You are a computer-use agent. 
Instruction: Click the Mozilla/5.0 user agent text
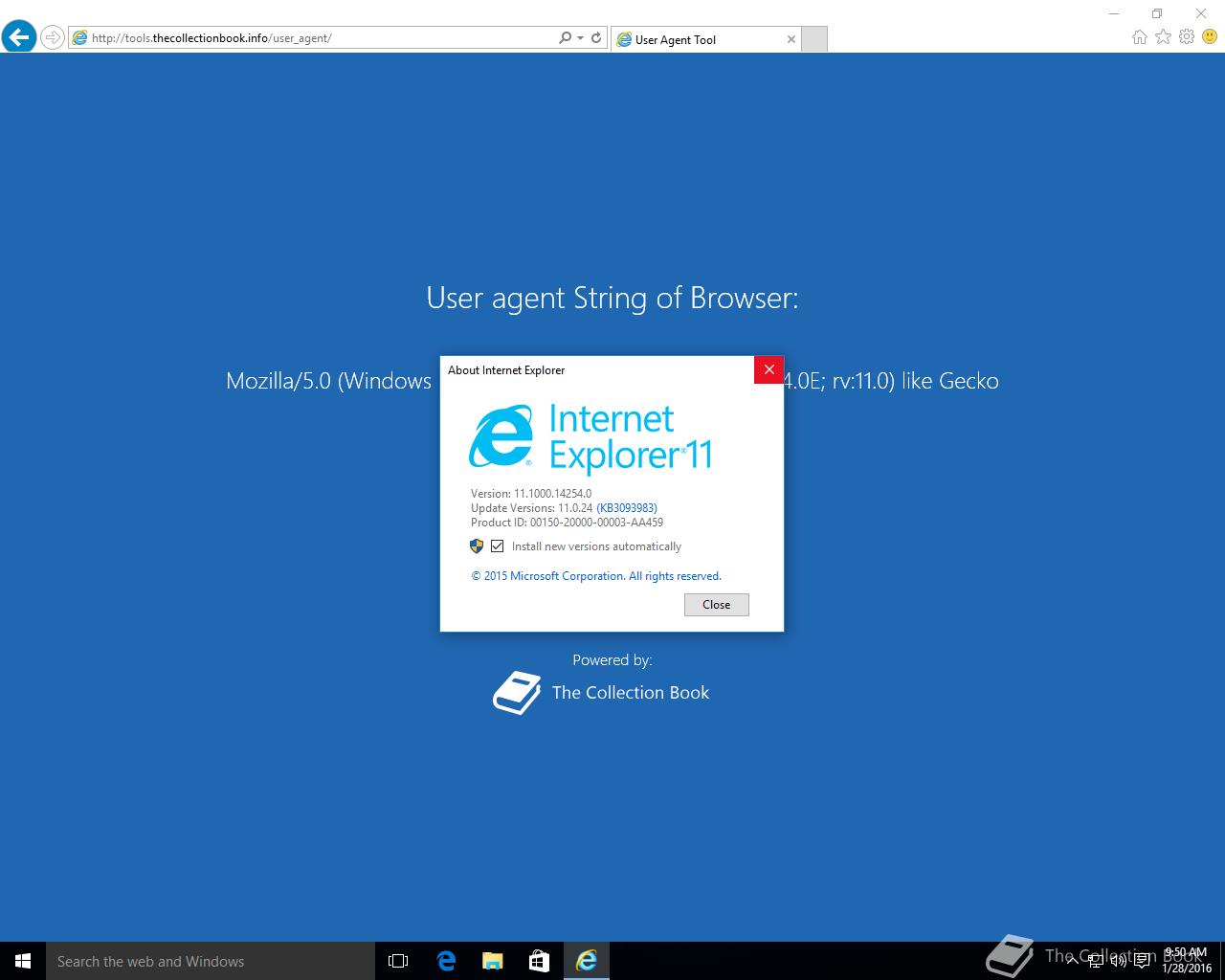(x=328, y=381)
